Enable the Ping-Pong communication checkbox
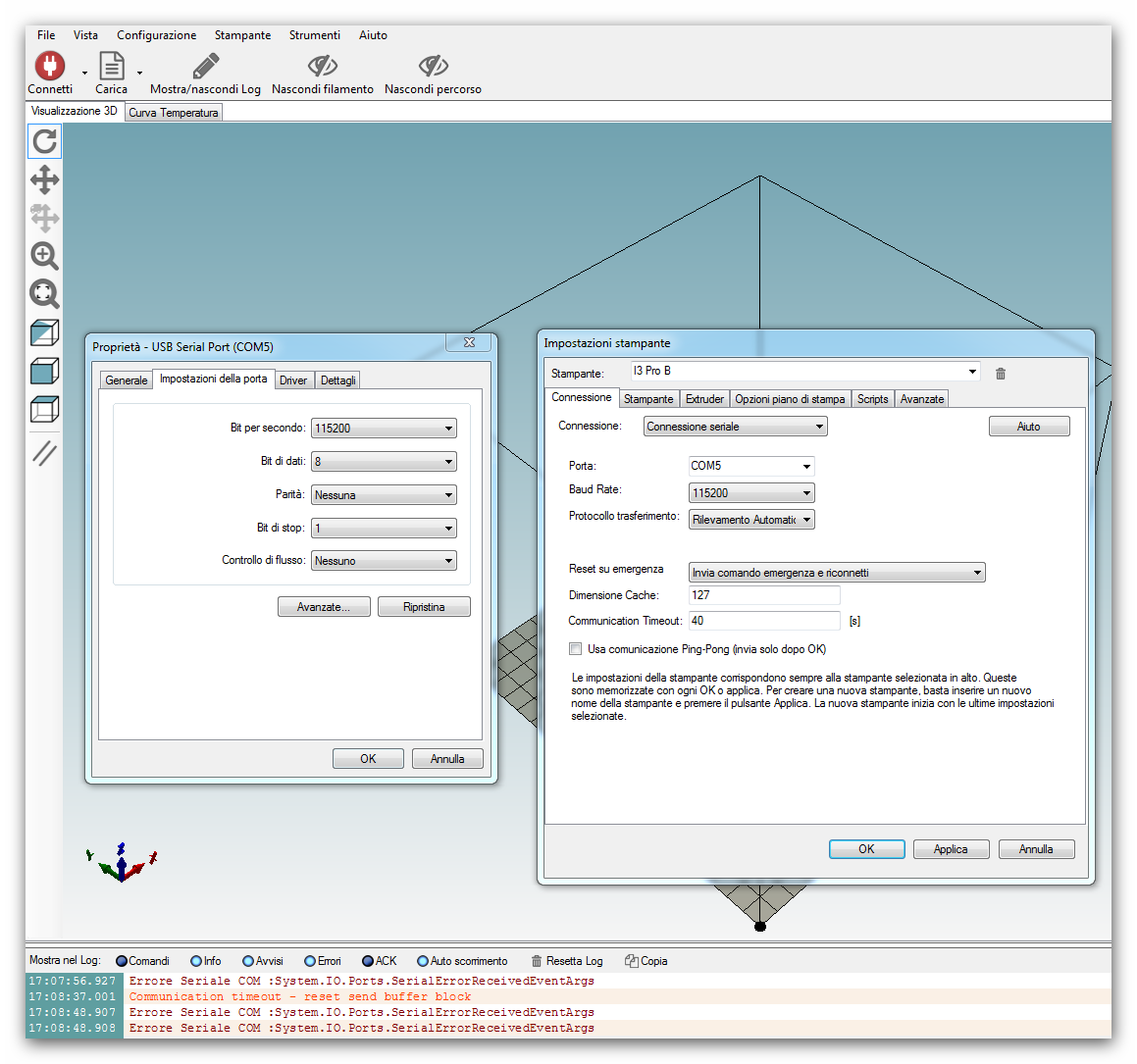The height and width of the screenshot is (1064, 1137). point(576,649)
